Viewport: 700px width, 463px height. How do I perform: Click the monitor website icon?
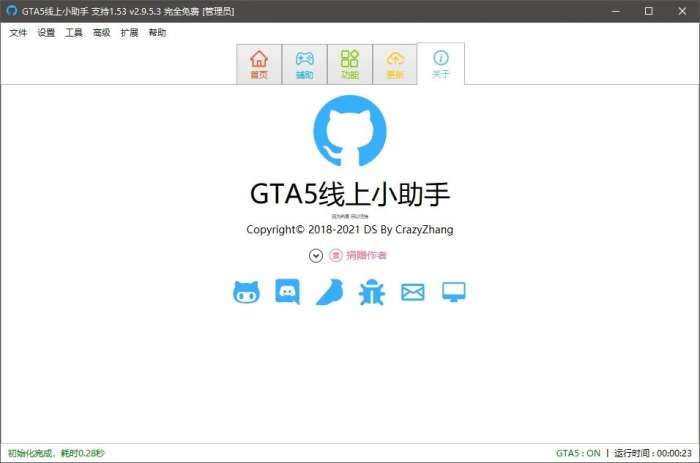pyautogui.click(x=454, y=292)
